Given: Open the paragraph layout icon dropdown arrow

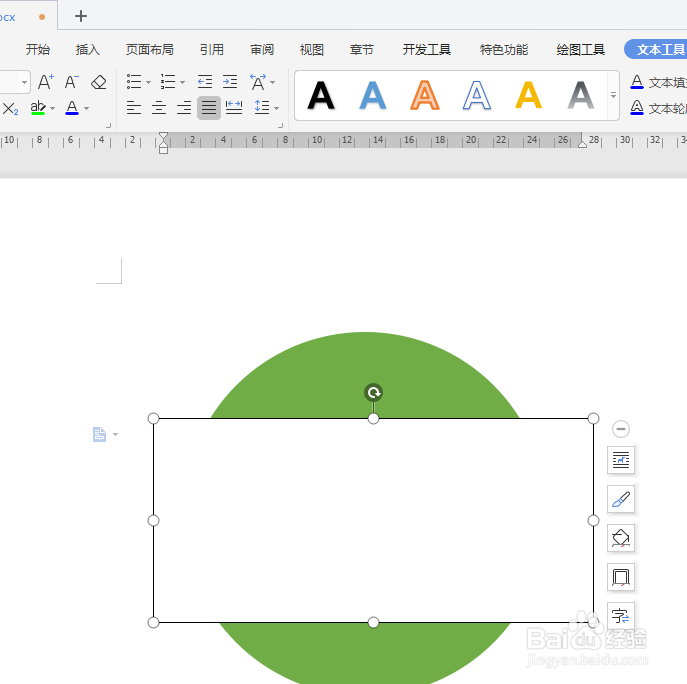Looking at the screenshot, I should (x=115, y=434).
